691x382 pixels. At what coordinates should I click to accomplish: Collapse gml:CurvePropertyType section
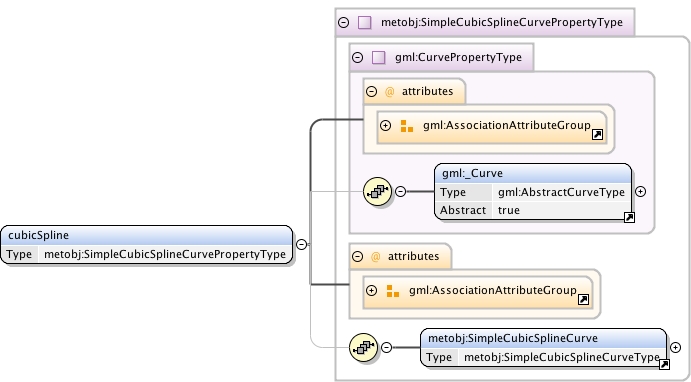(357, 57)
